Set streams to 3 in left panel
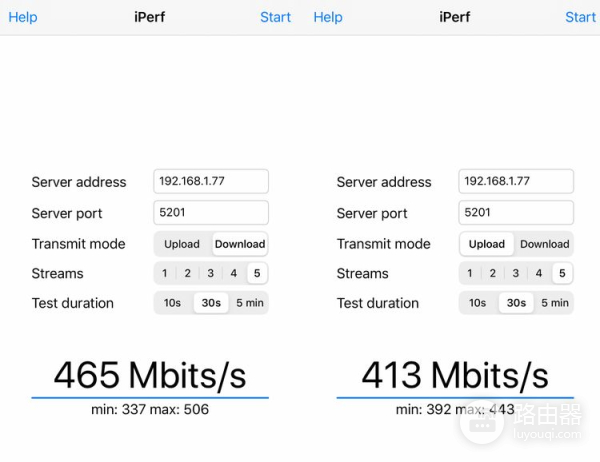The width and height of the screenshot is (600, 462). [x=211, y=273]
